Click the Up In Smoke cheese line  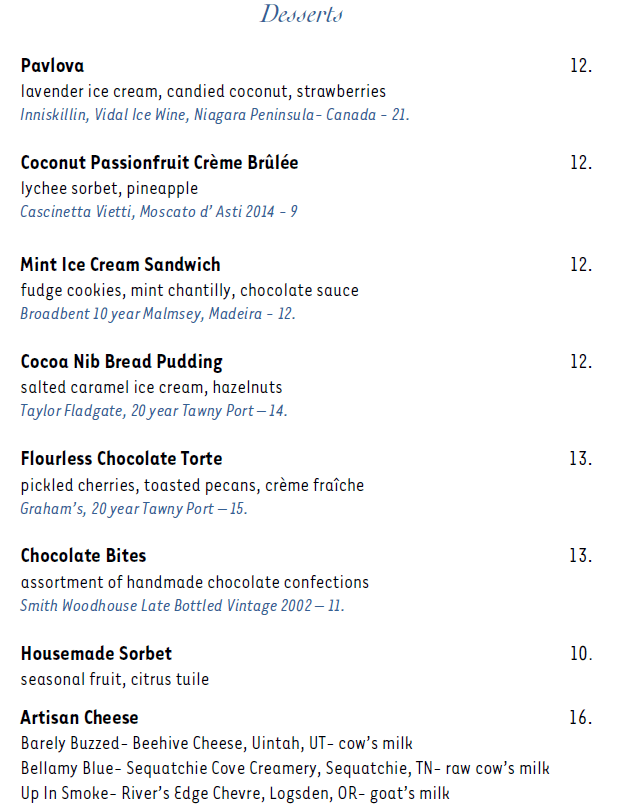click(x=235, y=794)
